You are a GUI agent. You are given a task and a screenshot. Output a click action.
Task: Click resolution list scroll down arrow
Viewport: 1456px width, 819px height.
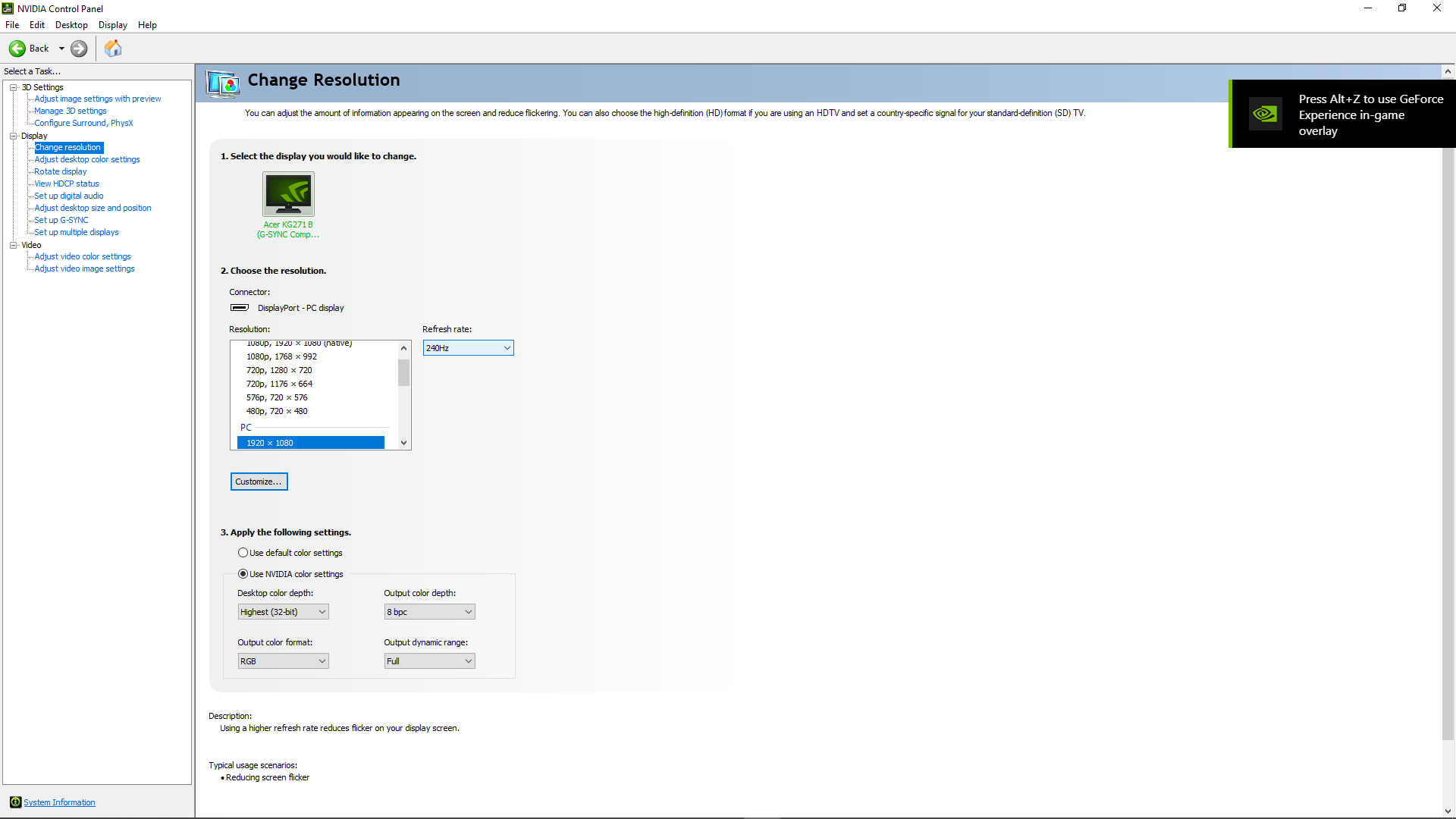pos(403,442)
